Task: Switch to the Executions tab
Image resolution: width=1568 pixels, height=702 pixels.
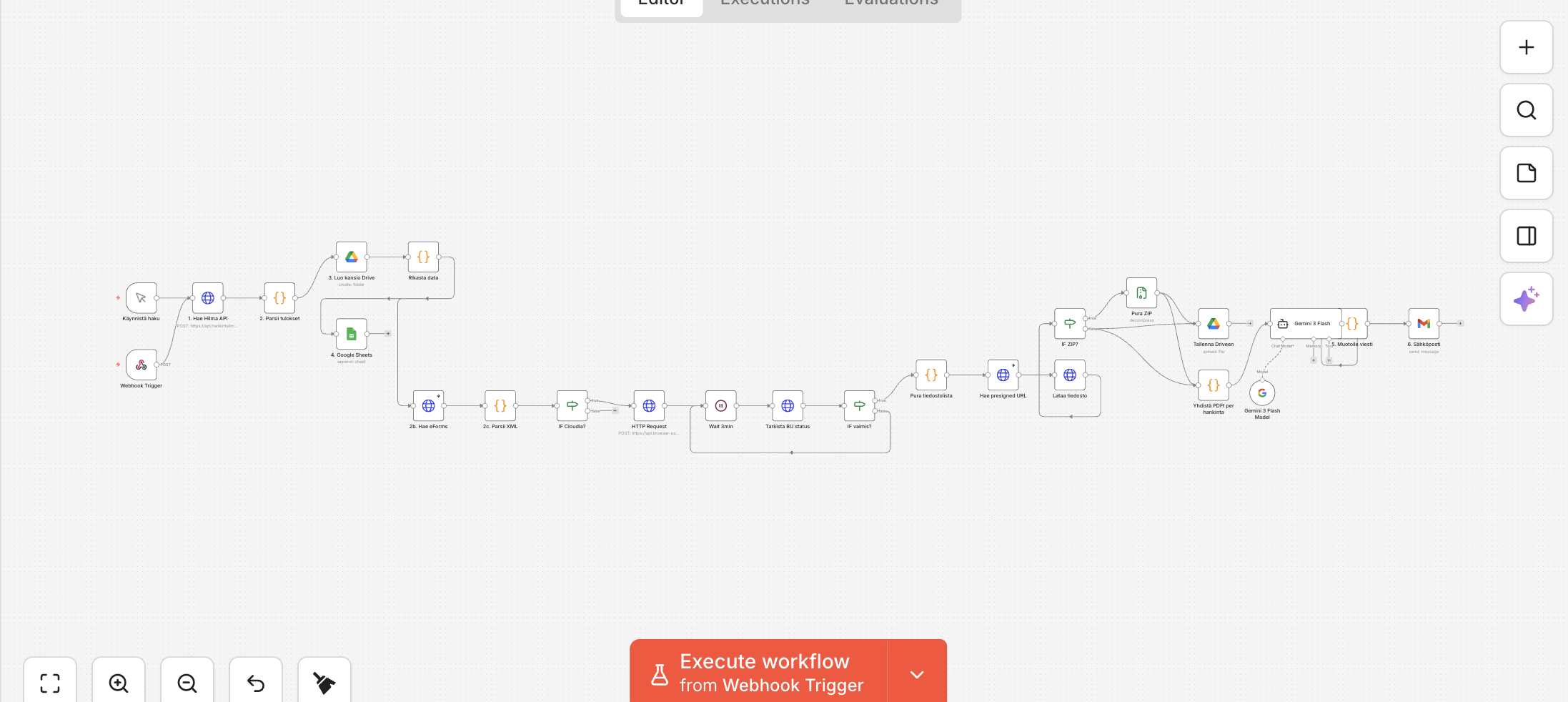Action: pos(765,4)
